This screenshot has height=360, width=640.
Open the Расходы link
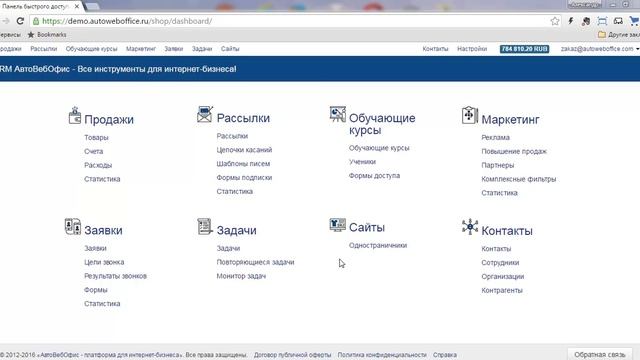(x=98, y=165)
